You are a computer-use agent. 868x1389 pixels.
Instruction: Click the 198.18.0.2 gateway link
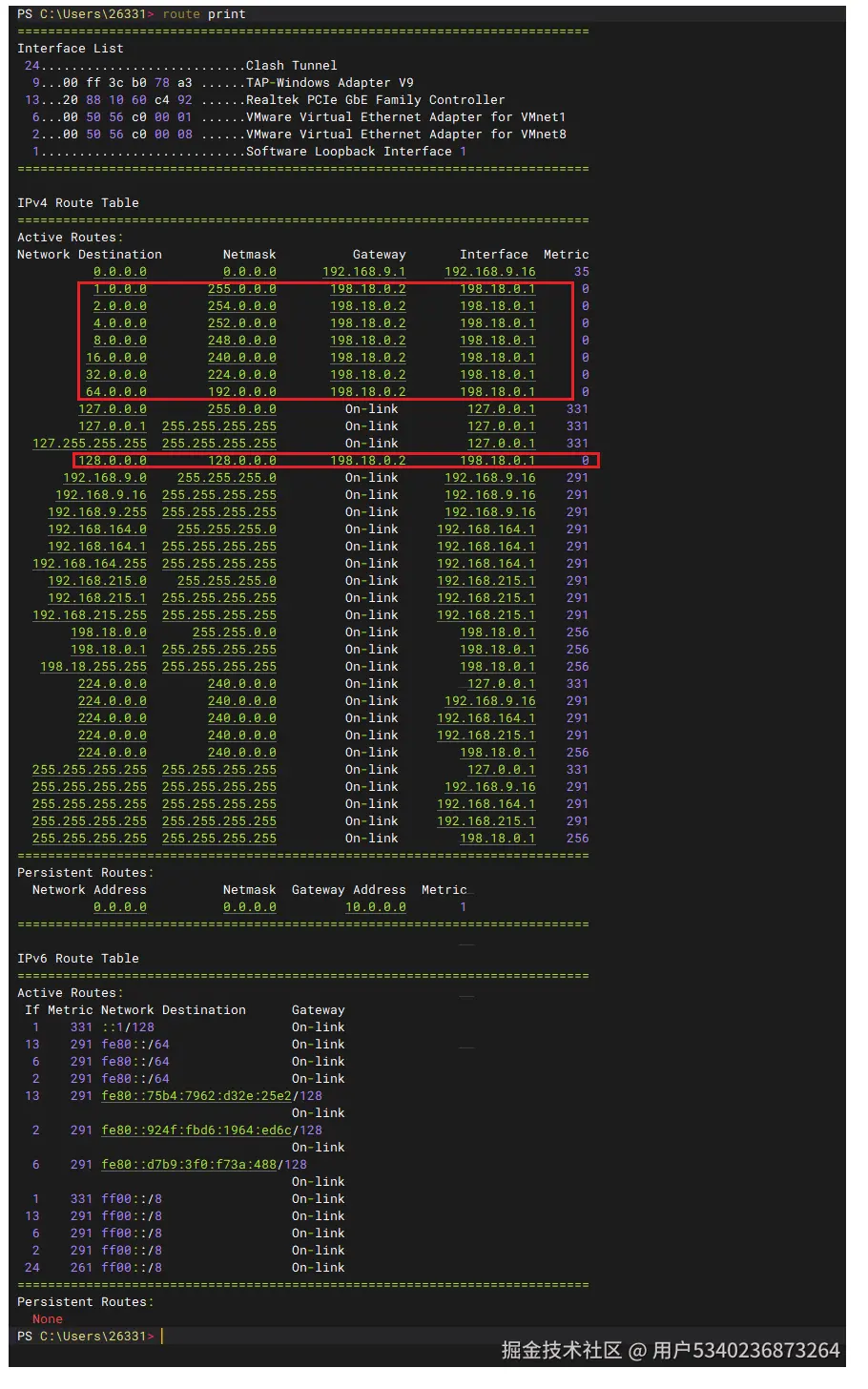coord(368,288)
